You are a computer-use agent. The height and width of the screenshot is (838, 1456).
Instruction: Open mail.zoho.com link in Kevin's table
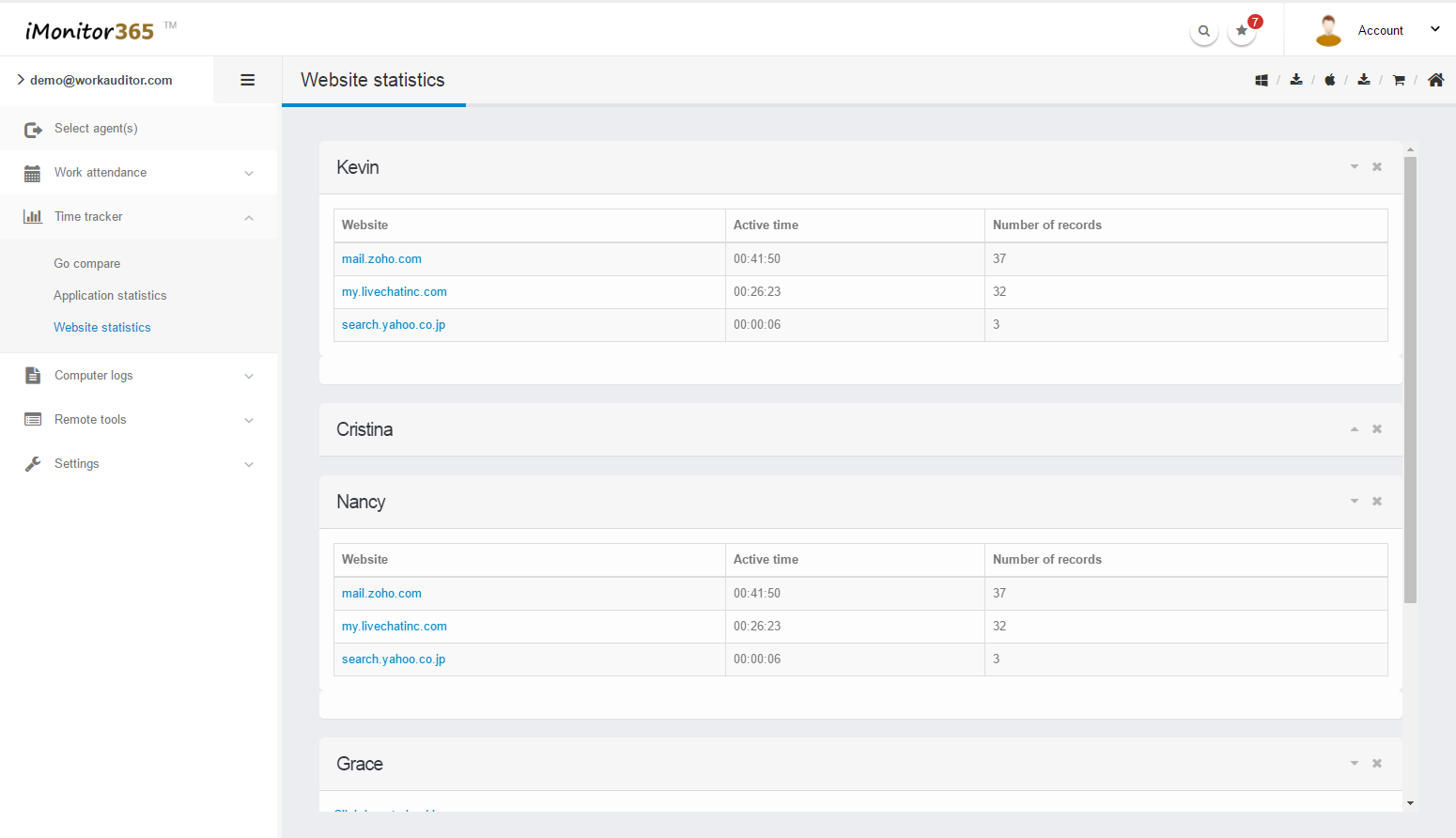pos(381,259)
